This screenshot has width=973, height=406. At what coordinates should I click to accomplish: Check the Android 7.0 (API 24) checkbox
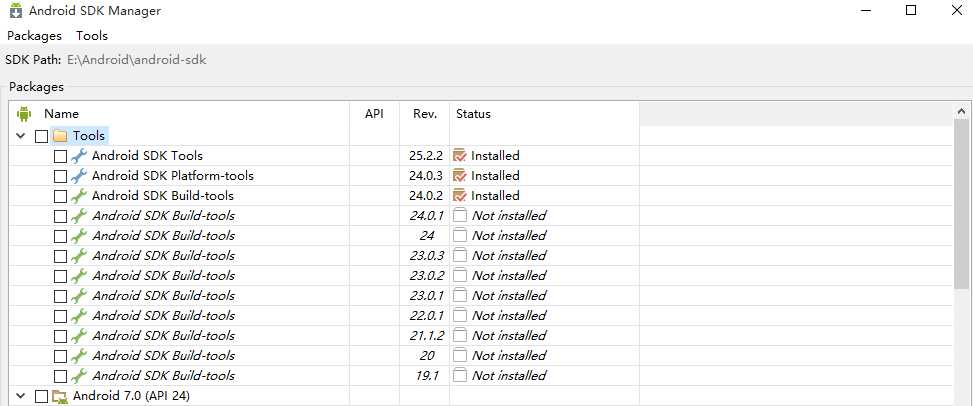pyautogui.click(x=42, y=396)
